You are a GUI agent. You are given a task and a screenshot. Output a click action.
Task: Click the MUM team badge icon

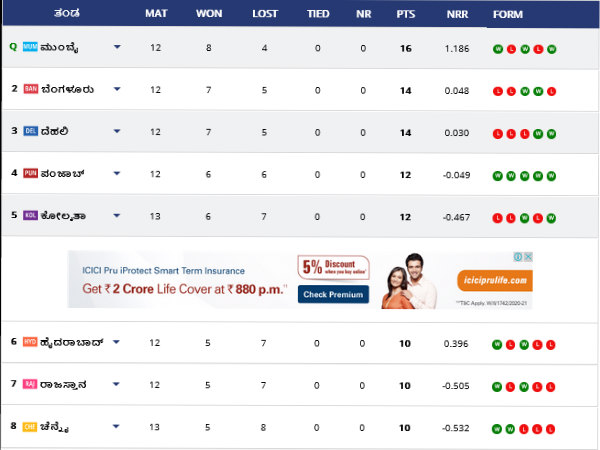30,47
